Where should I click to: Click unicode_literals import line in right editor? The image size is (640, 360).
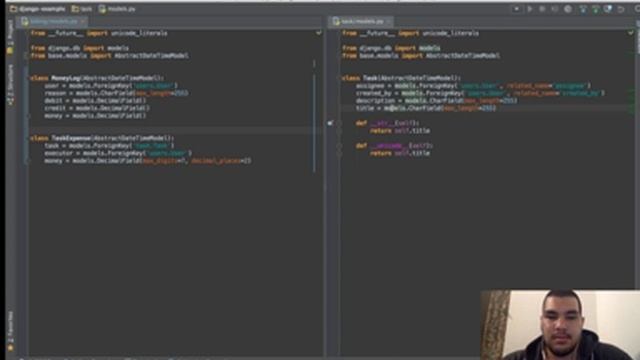pyautogui.click(x=410, y=33)
